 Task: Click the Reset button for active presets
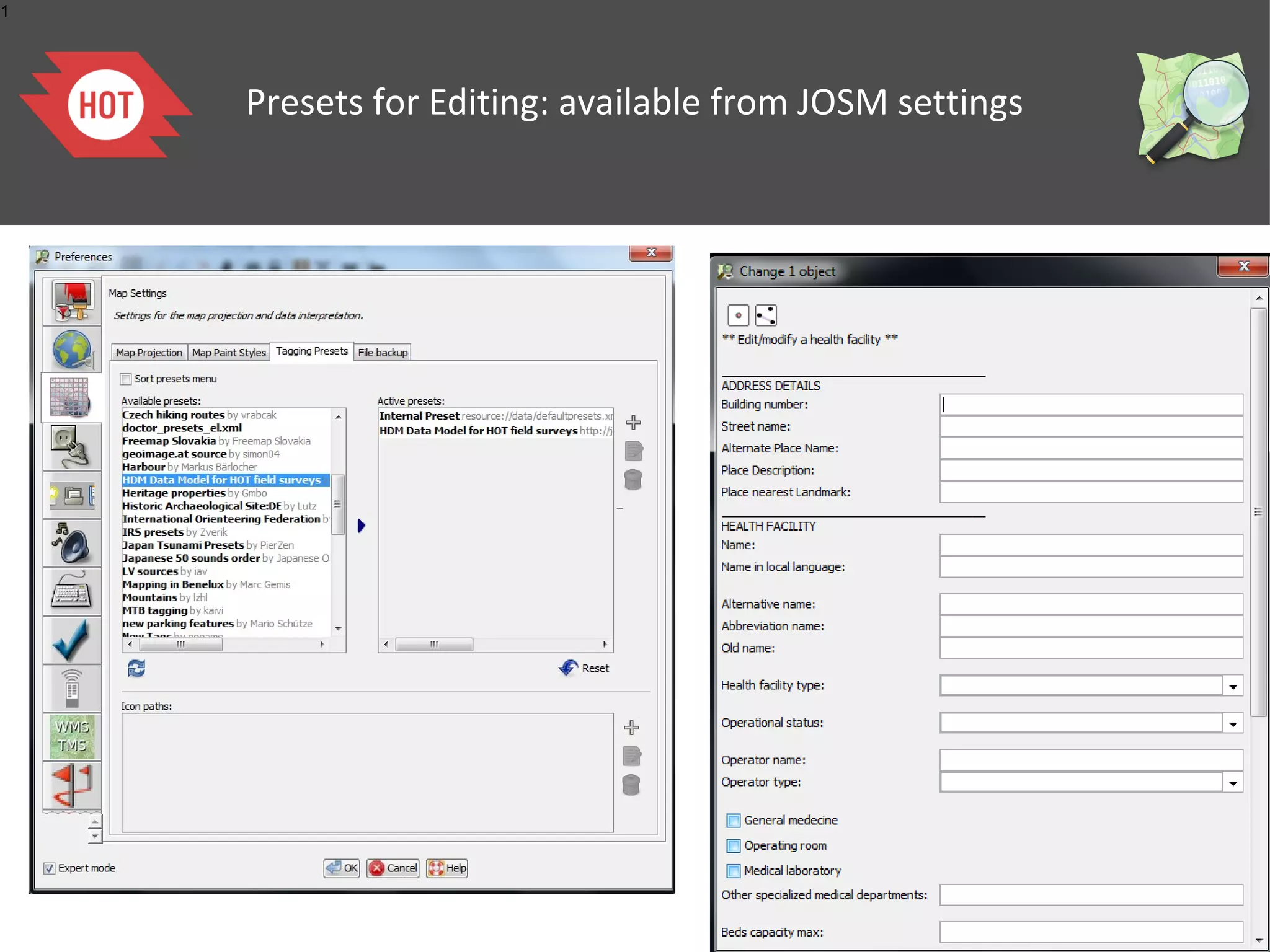[584, 668]
